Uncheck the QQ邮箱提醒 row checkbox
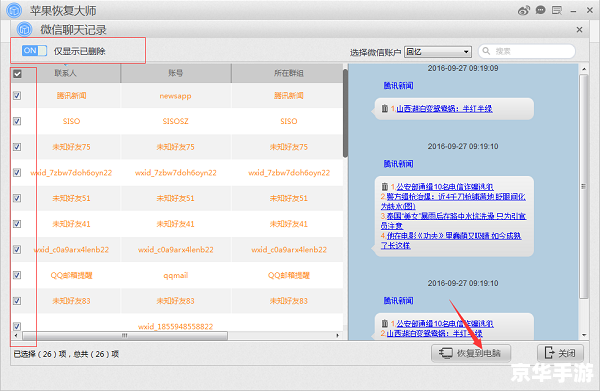The width and height of the screenshot is (600, 391). point(17,275)
